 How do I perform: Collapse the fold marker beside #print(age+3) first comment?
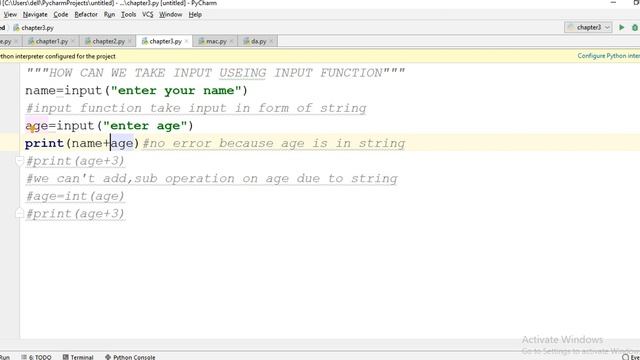click(19, 161)
